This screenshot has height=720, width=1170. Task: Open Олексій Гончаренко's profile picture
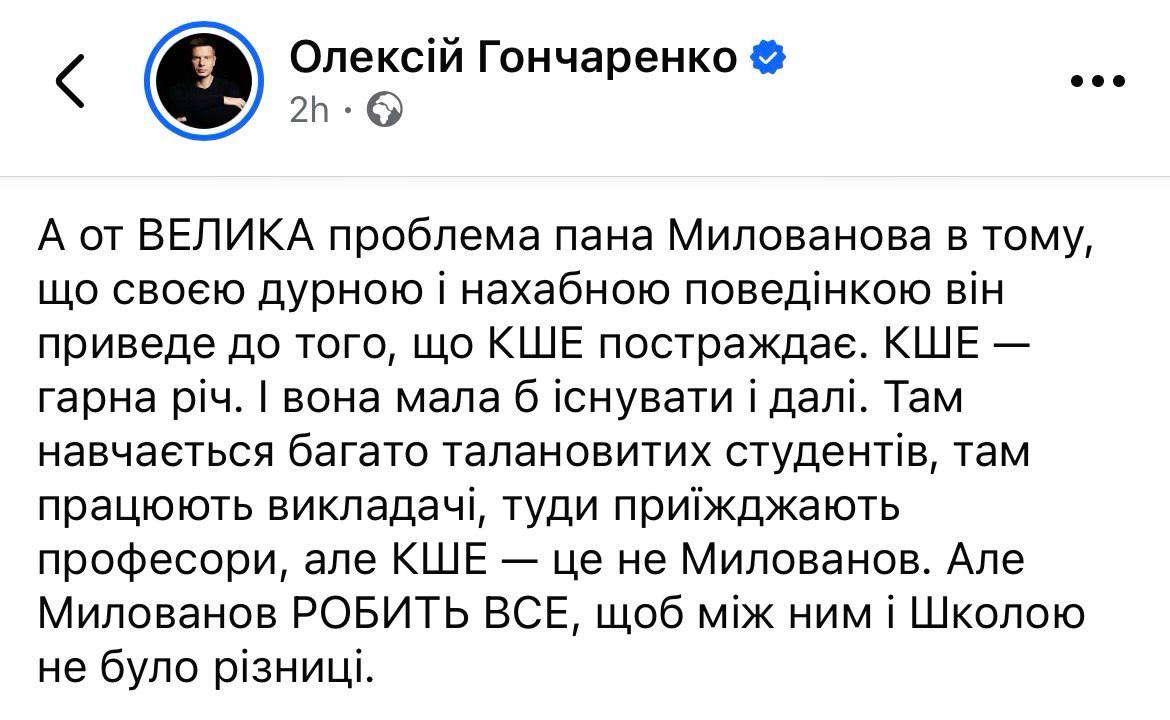click(204, 81)
